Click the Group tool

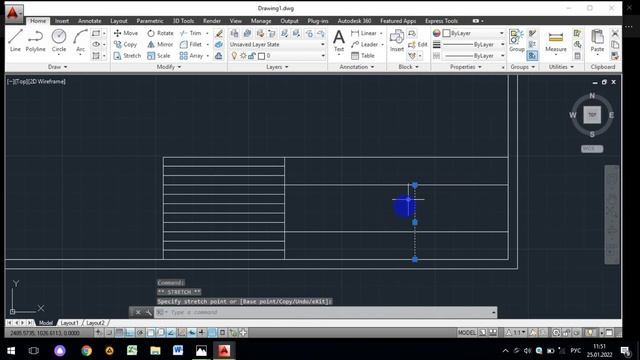tap(516, 41)
